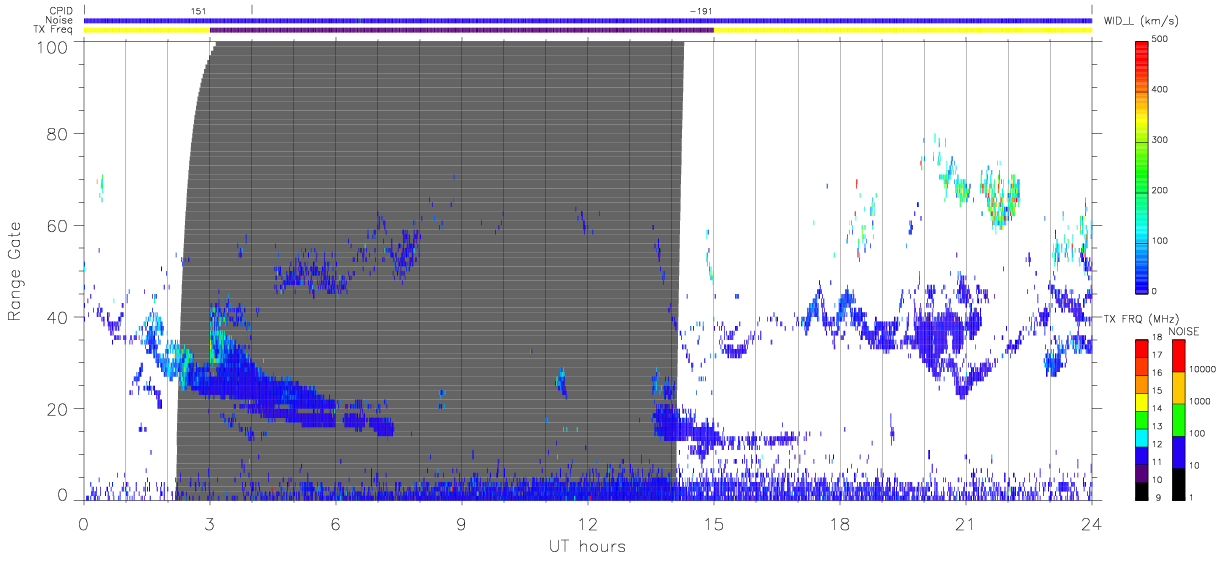Image resolution: width=1228 pixels, height=567 pixels.
Task: Click CPID value 151
Action: point(197,10)
